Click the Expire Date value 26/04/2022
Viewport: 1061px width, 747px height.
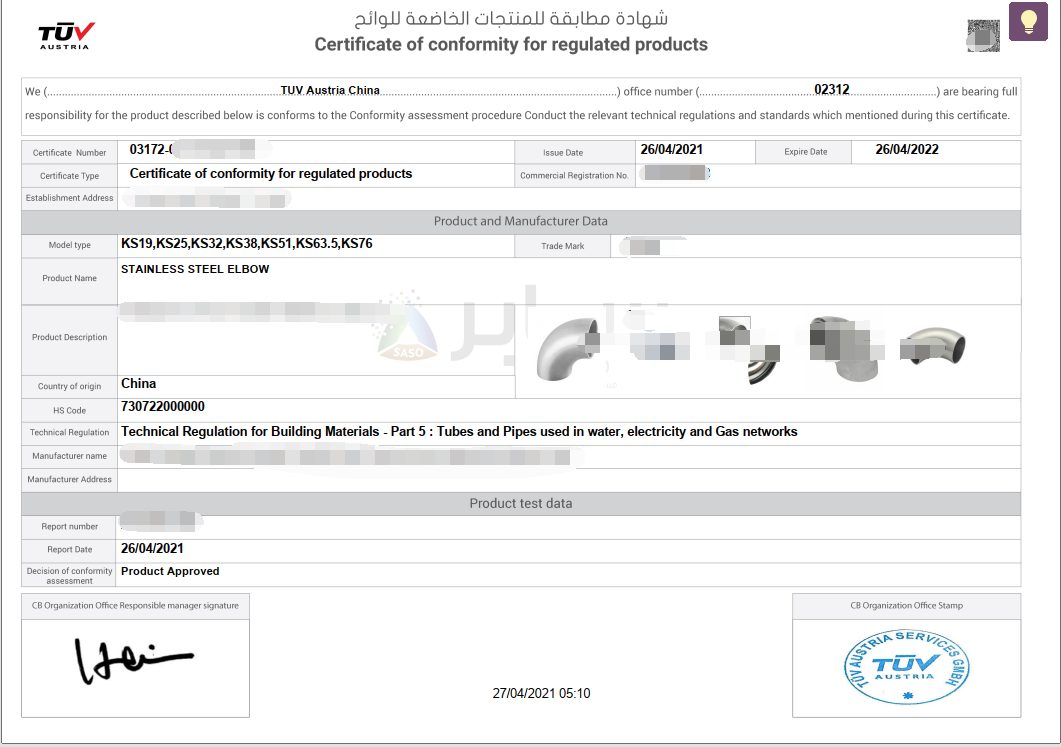907,150
